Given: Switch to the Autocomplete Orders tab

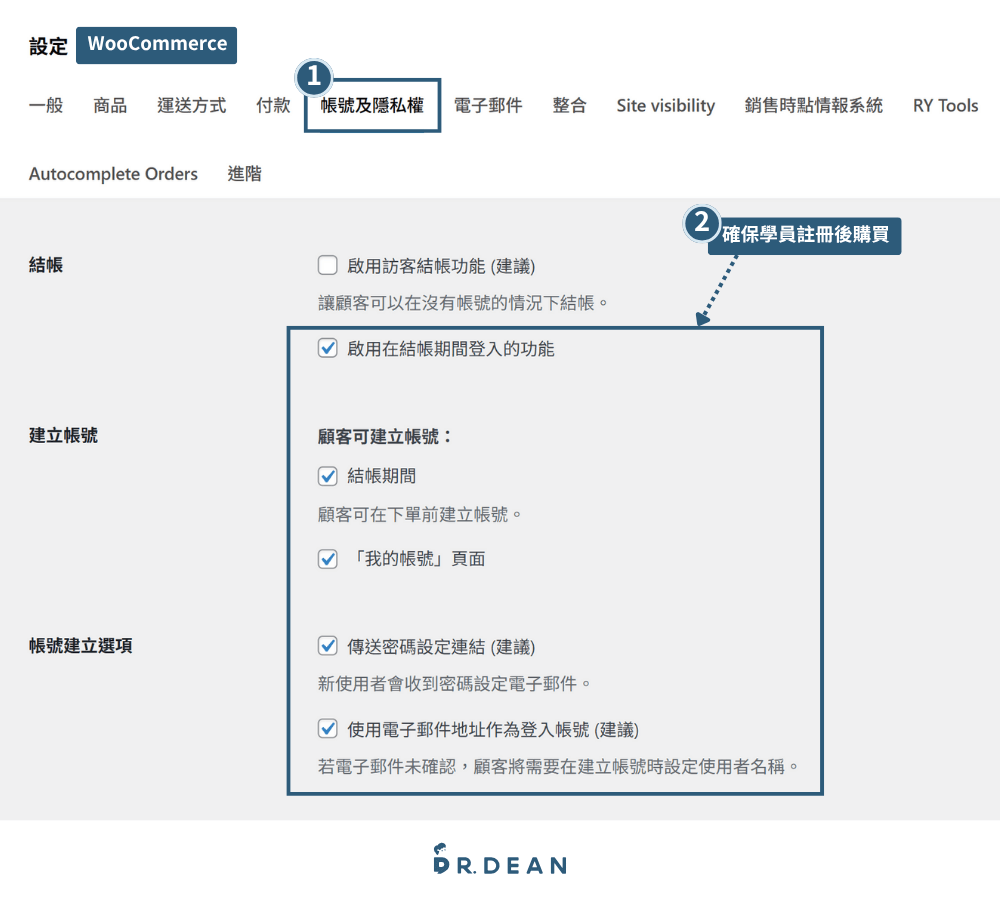Looking at the screenshot, I should [113, 173].
